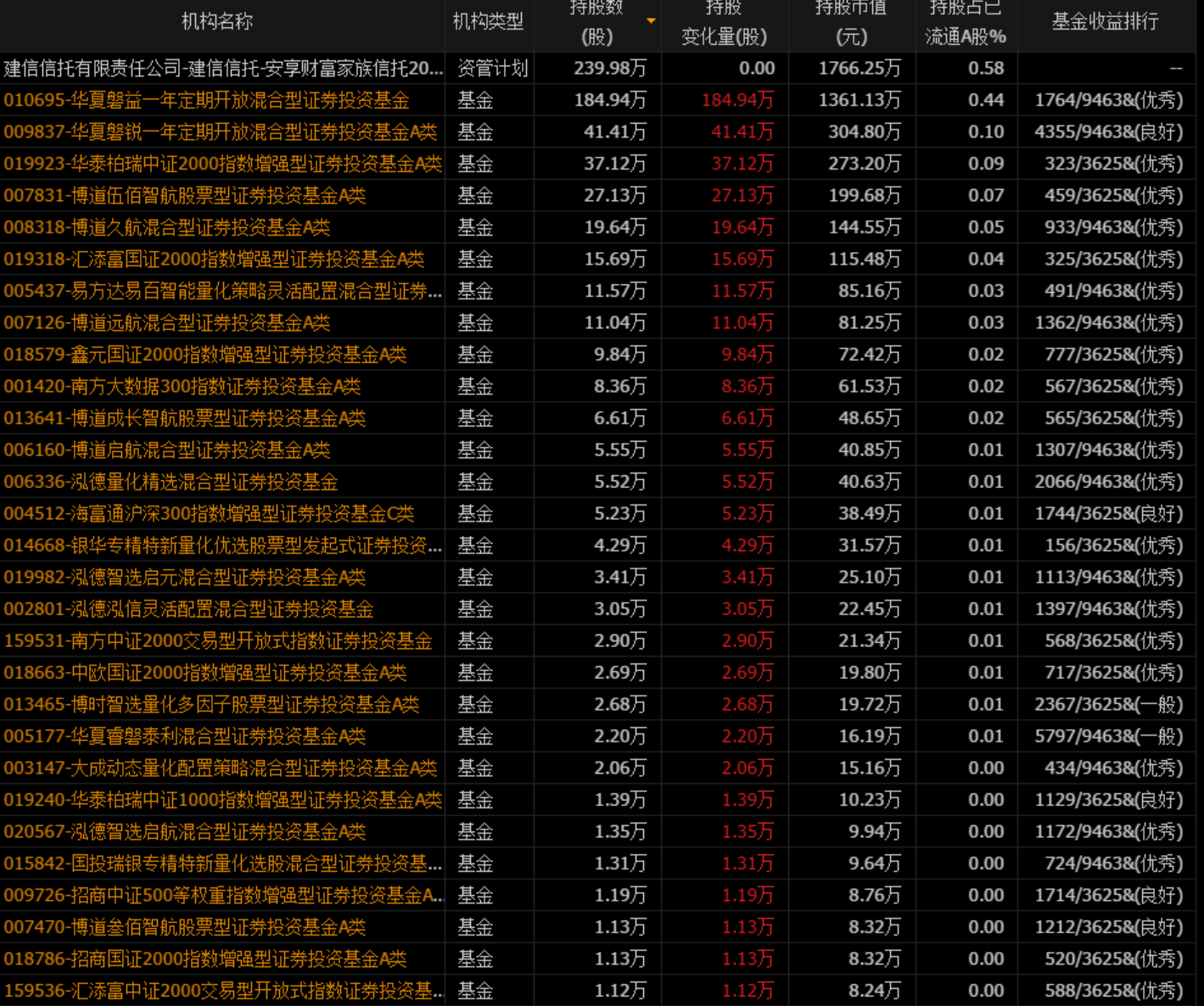Open fund 019240-华泰柏瑞中证1000指数增强型
This screenshot has height=1006, width=1204.
(x=223, y=800)
